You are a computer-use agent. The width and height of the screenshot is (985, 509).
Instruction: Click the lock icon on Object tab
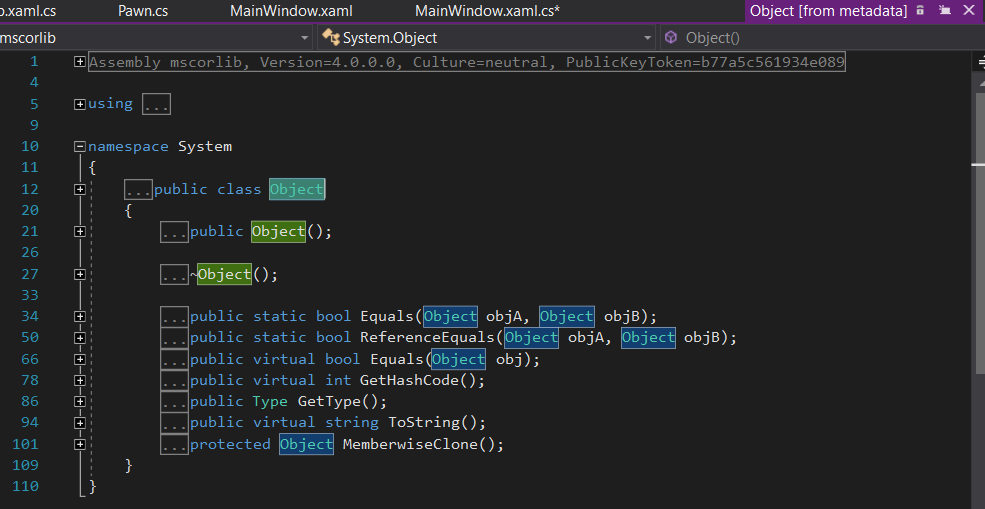(919, 11)
